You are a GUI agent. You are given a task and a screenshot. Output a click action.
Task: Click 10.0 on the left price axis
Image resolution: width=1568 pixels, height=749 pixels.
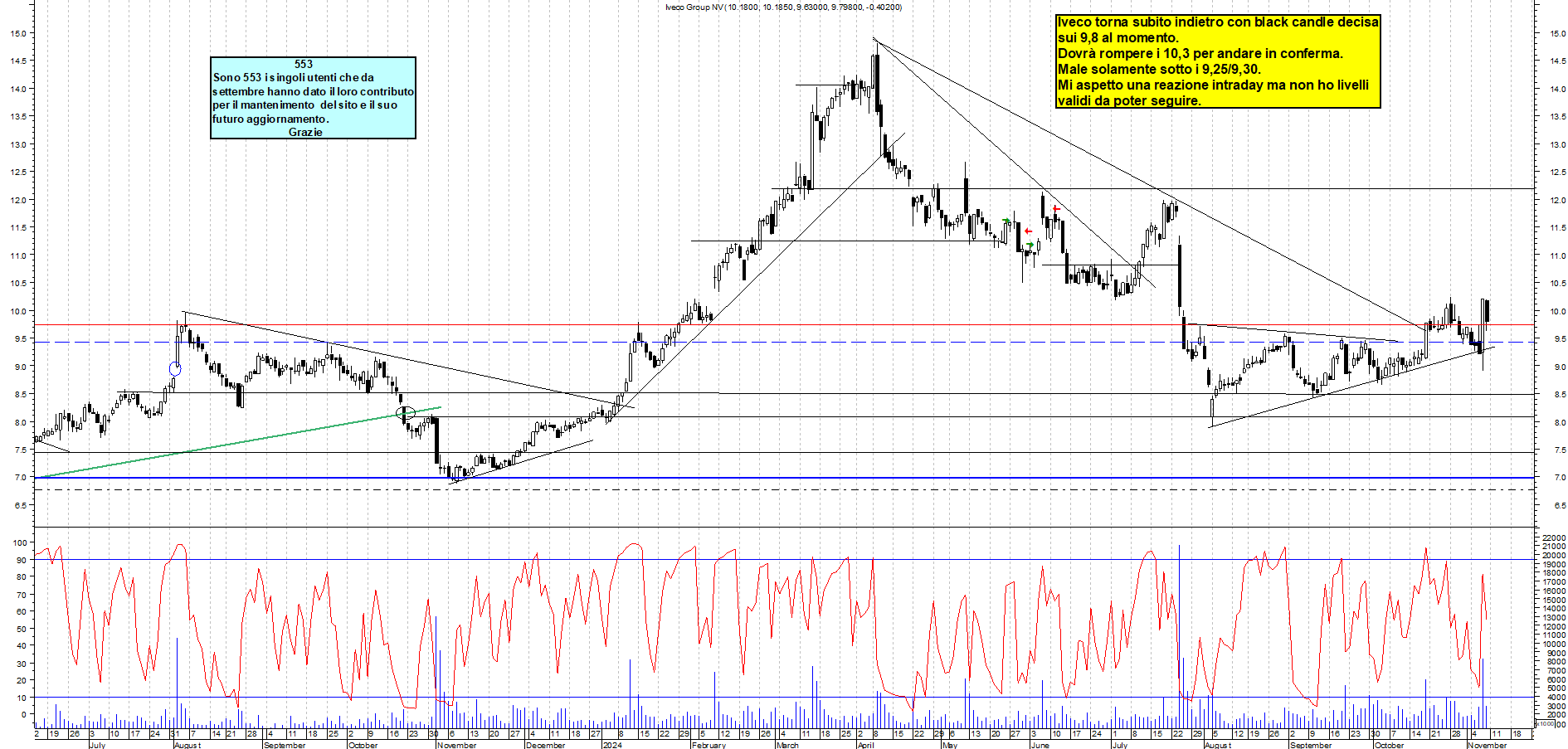tap(17, 311)
